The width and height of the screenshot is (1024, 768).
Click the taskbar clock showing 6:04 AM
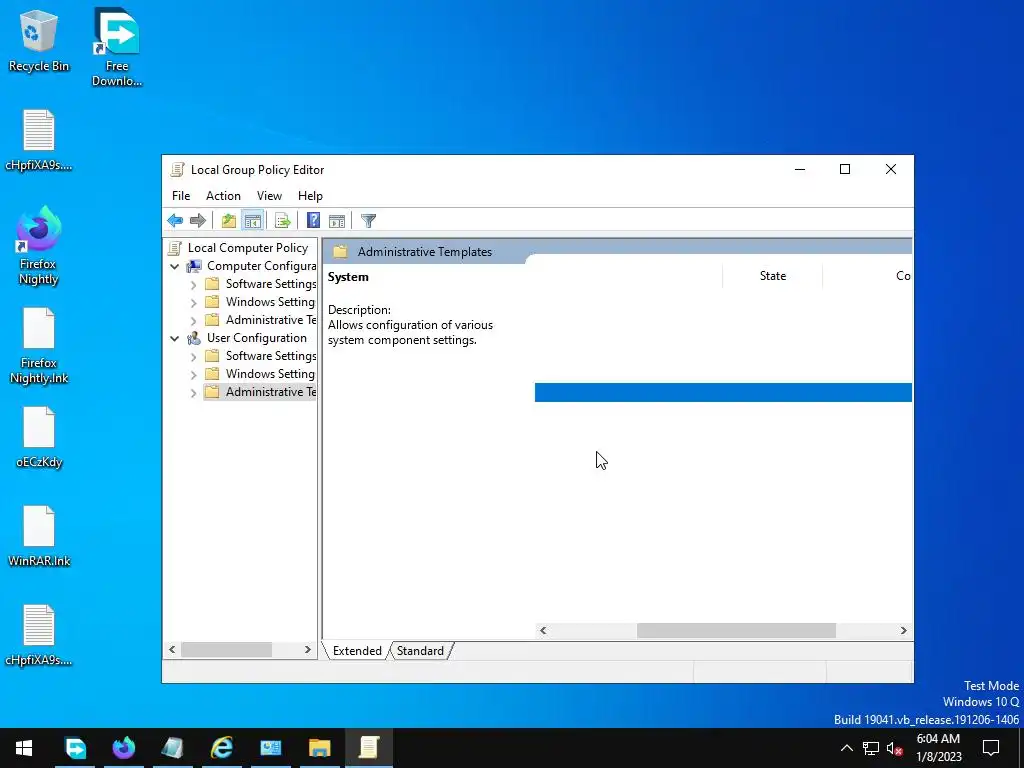click(x=938, y=748)
